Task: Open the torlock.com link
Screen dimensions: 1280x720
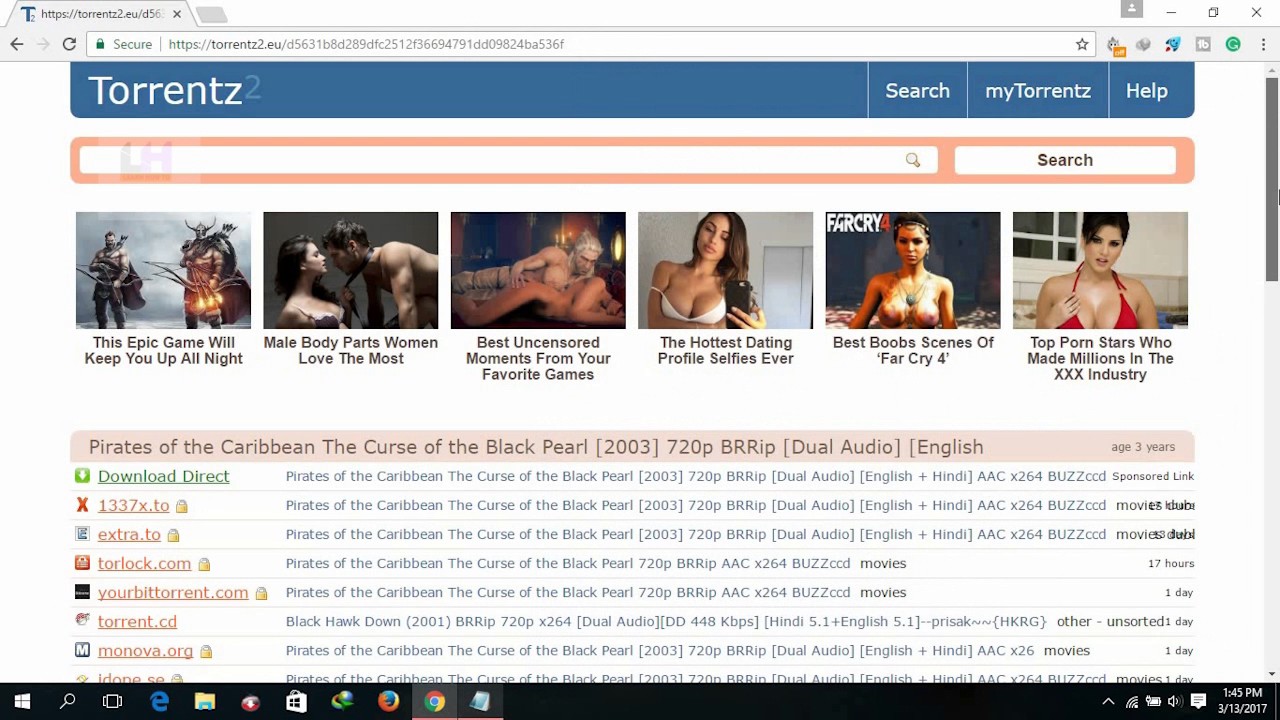Action: 144,563
